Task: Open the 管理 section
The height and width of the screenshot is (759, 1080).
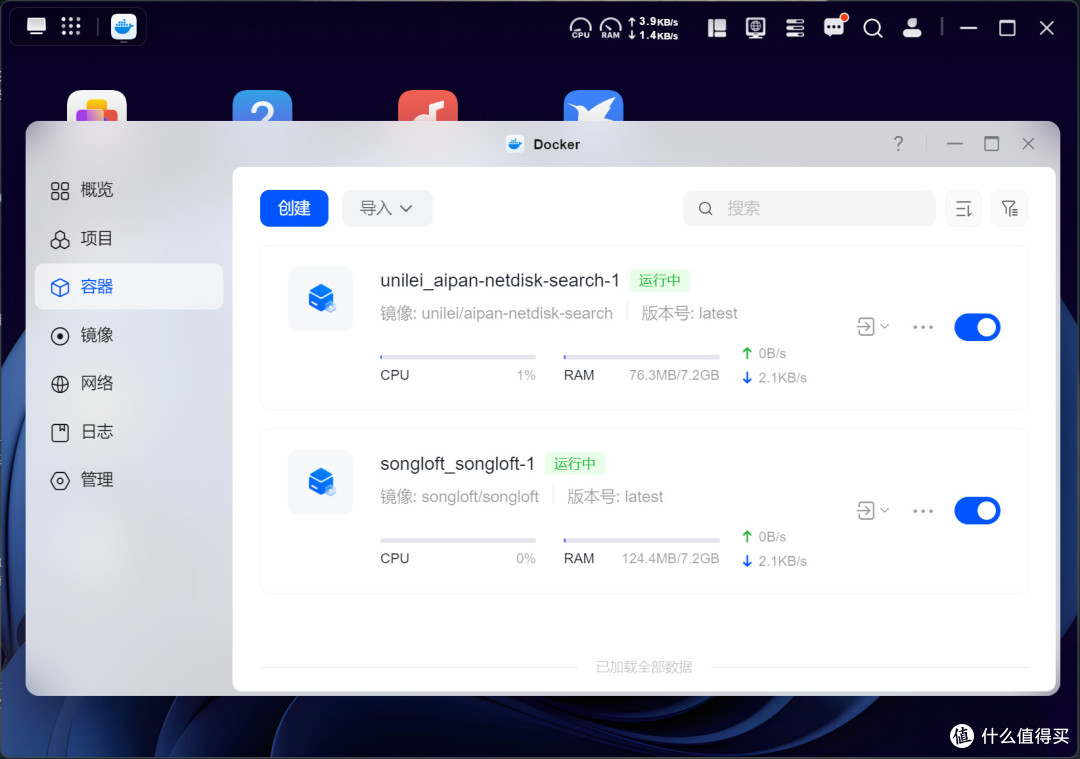Action: click(129, 480)
